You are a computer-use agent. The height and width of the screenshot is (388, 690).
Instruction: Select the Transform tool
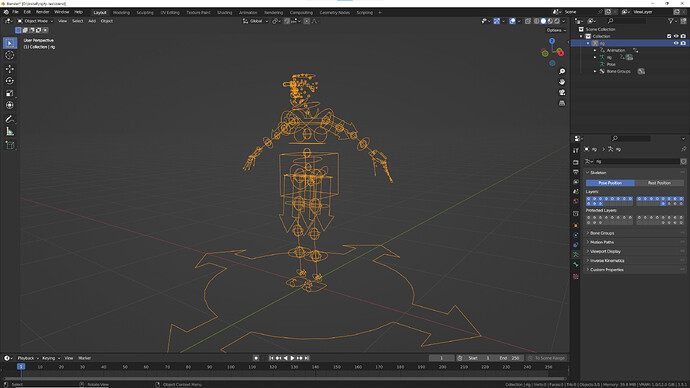[10, 105]
